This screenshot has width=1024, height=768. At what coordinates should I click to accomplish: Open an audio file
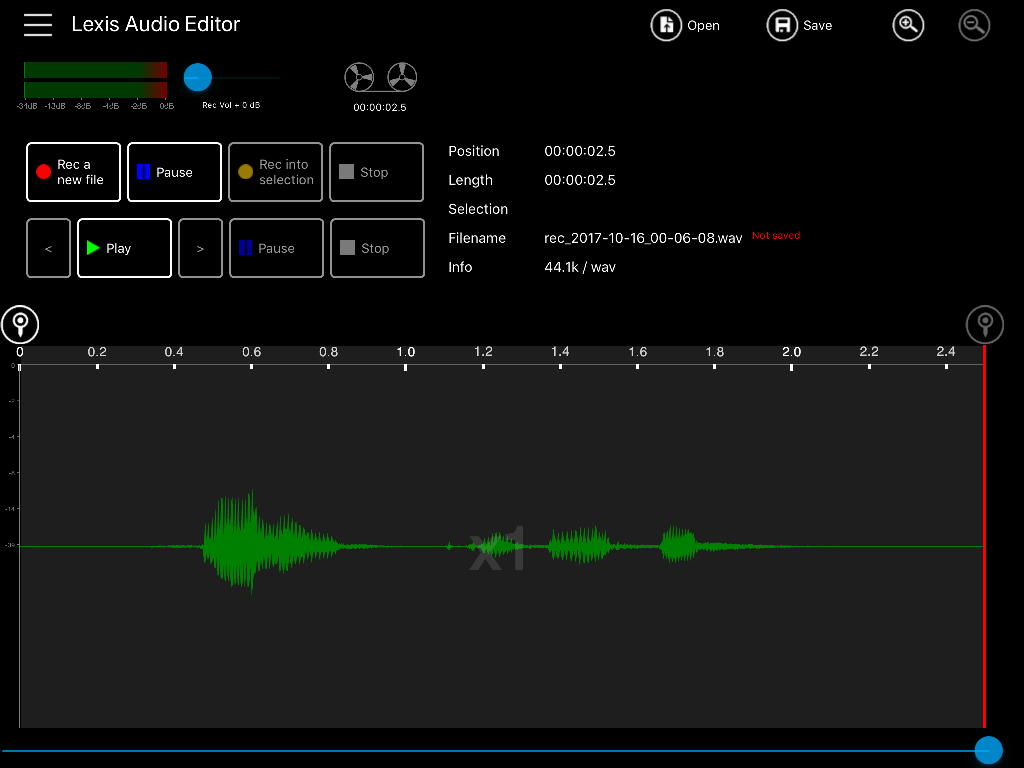(685, 25)
